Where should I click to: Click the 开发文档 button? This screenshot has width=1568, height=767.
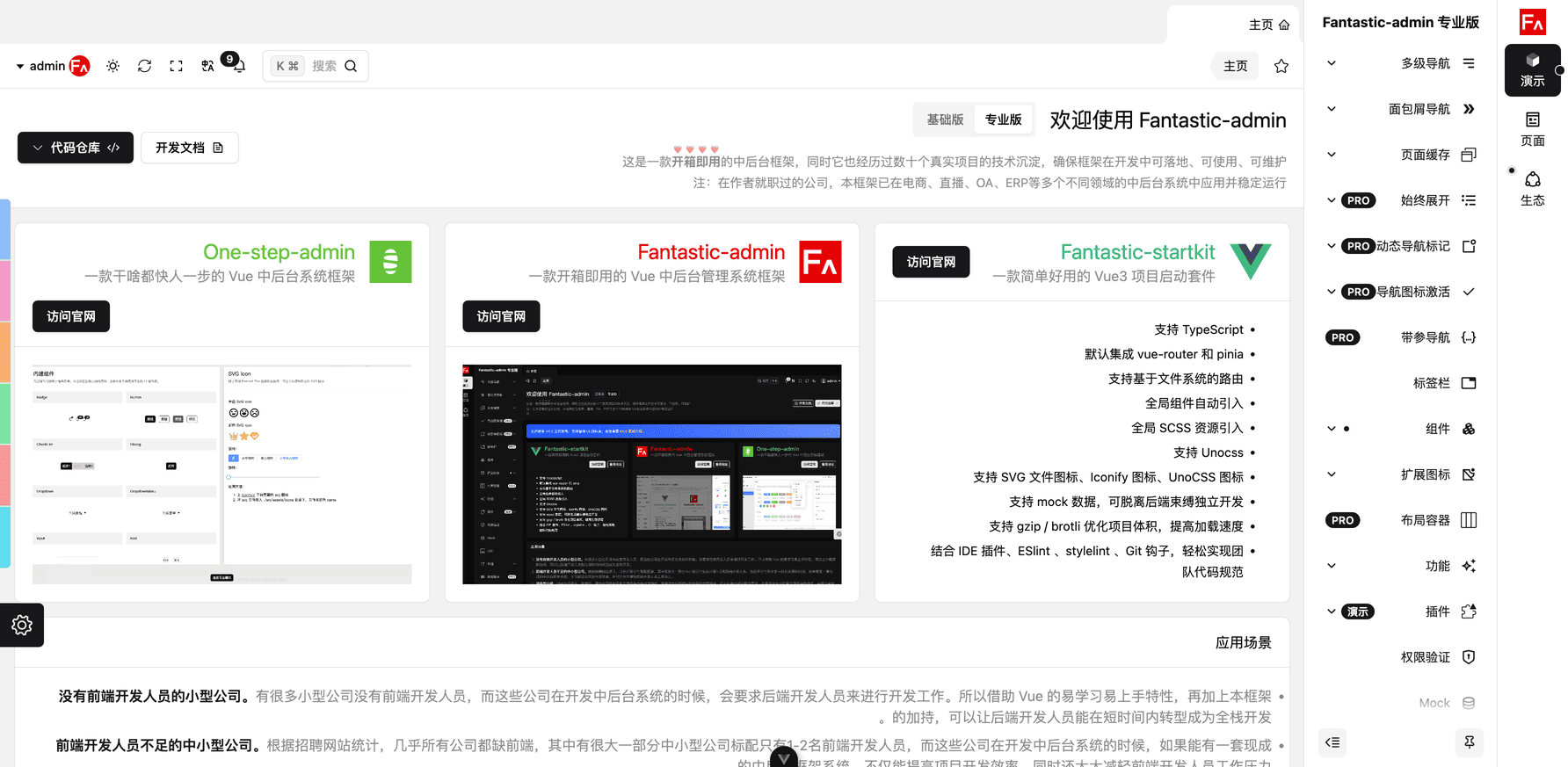click(x=189, y=148)
